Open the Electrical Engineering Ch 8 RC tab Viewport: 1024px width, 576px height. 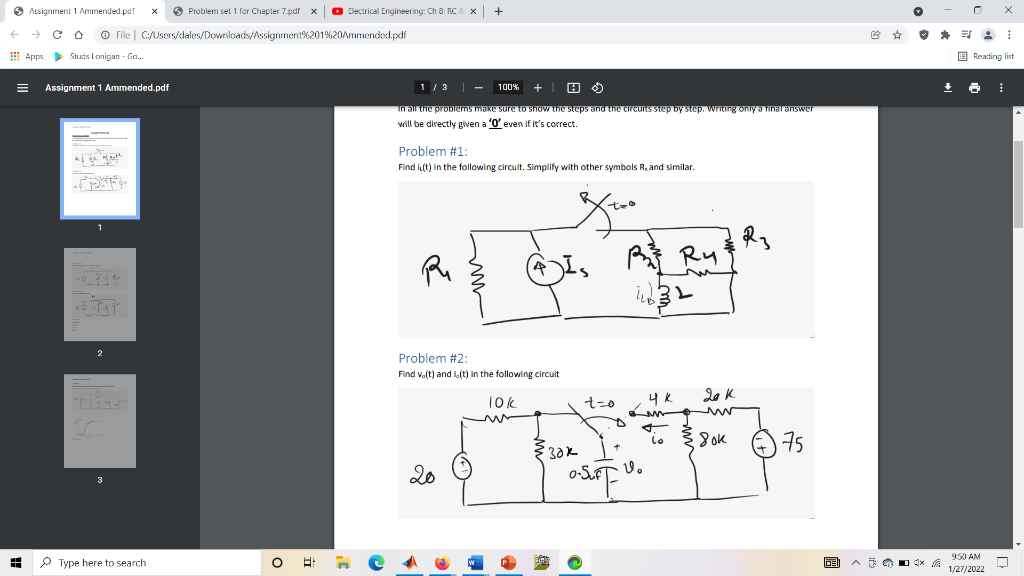tap(411, 10)
